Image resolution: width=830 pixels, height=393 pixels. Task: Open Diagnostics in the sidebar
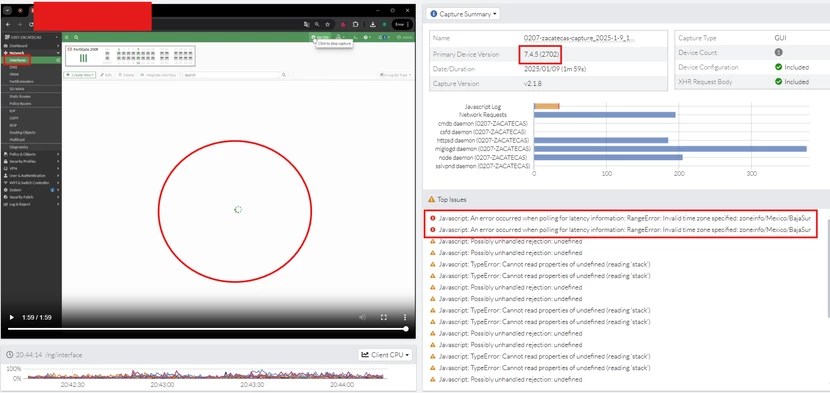coord(19,147)
